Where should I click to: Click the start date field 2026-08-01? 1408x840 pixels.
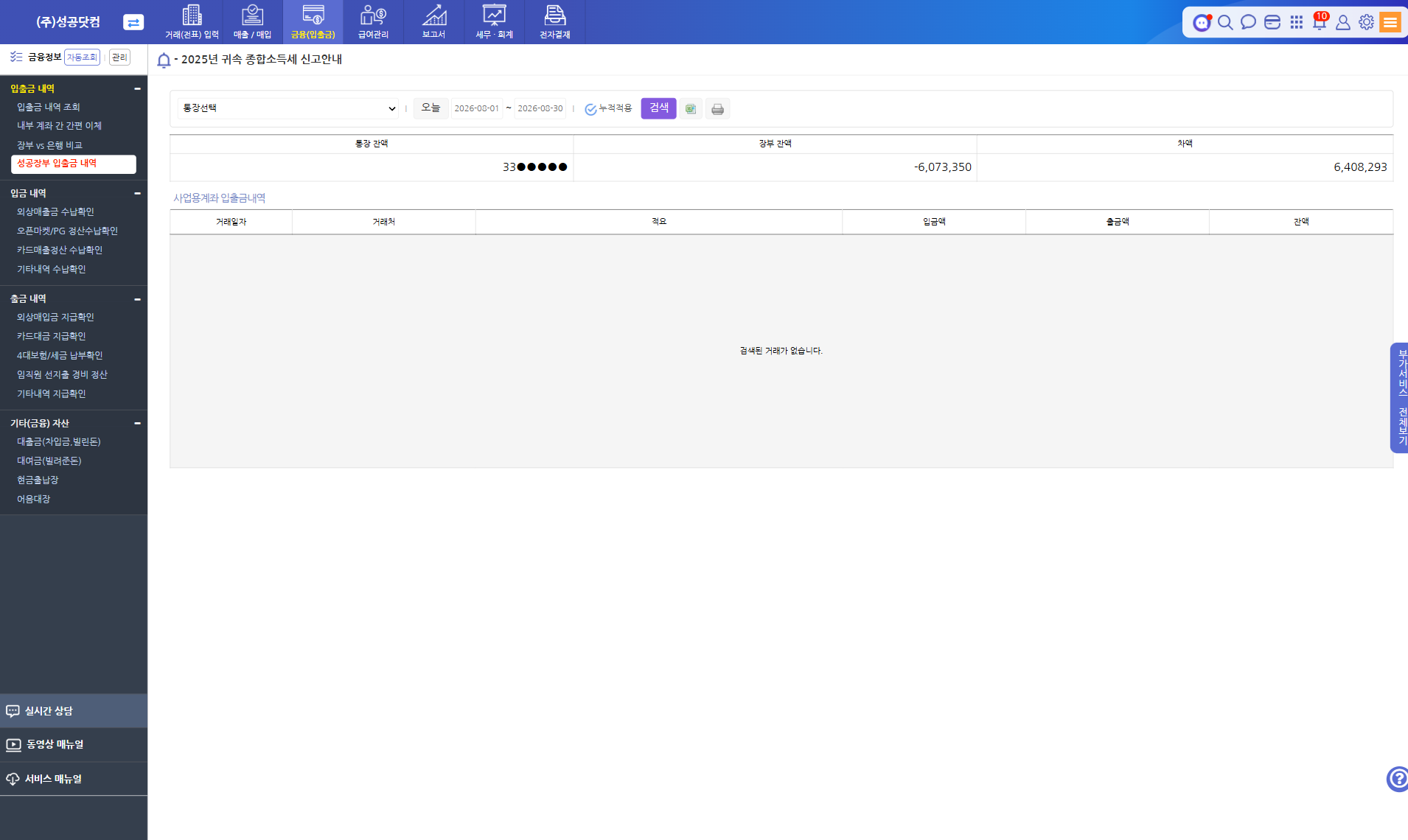click(476, 108)
